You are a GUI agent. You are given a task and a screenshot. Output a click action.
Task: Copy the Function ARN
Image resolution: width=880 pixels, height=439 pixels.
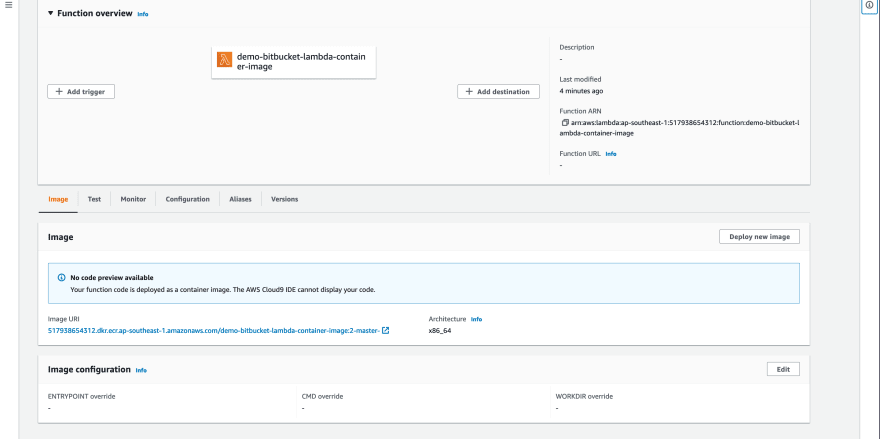(x=565, y=122)
